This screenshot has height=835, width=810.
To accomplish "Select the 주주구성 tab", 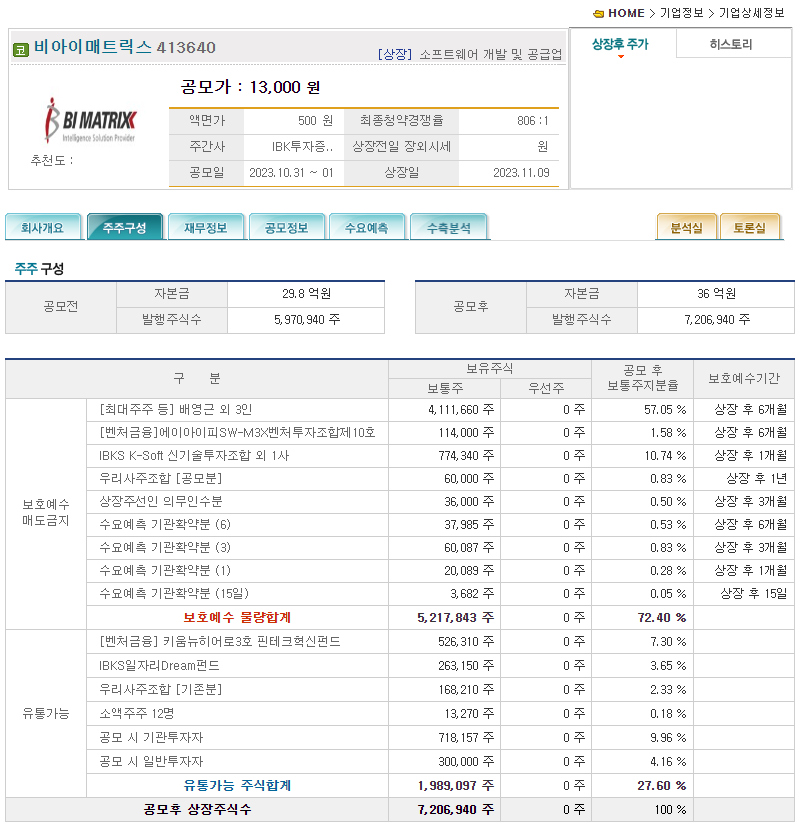I will pyautogui.click(x=125, y=227).
